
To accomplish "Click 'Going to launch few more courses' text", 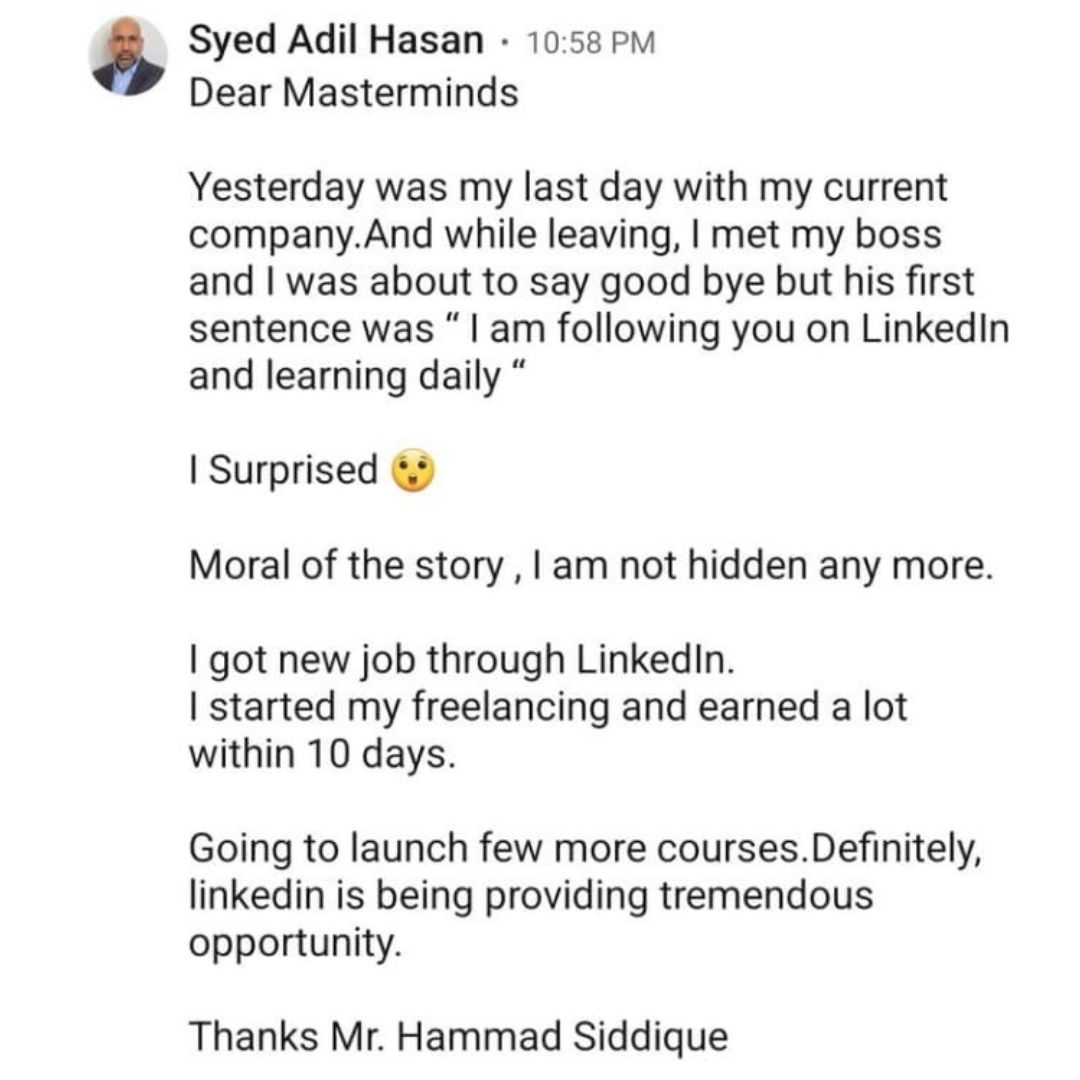I will (x=498, y=849).
